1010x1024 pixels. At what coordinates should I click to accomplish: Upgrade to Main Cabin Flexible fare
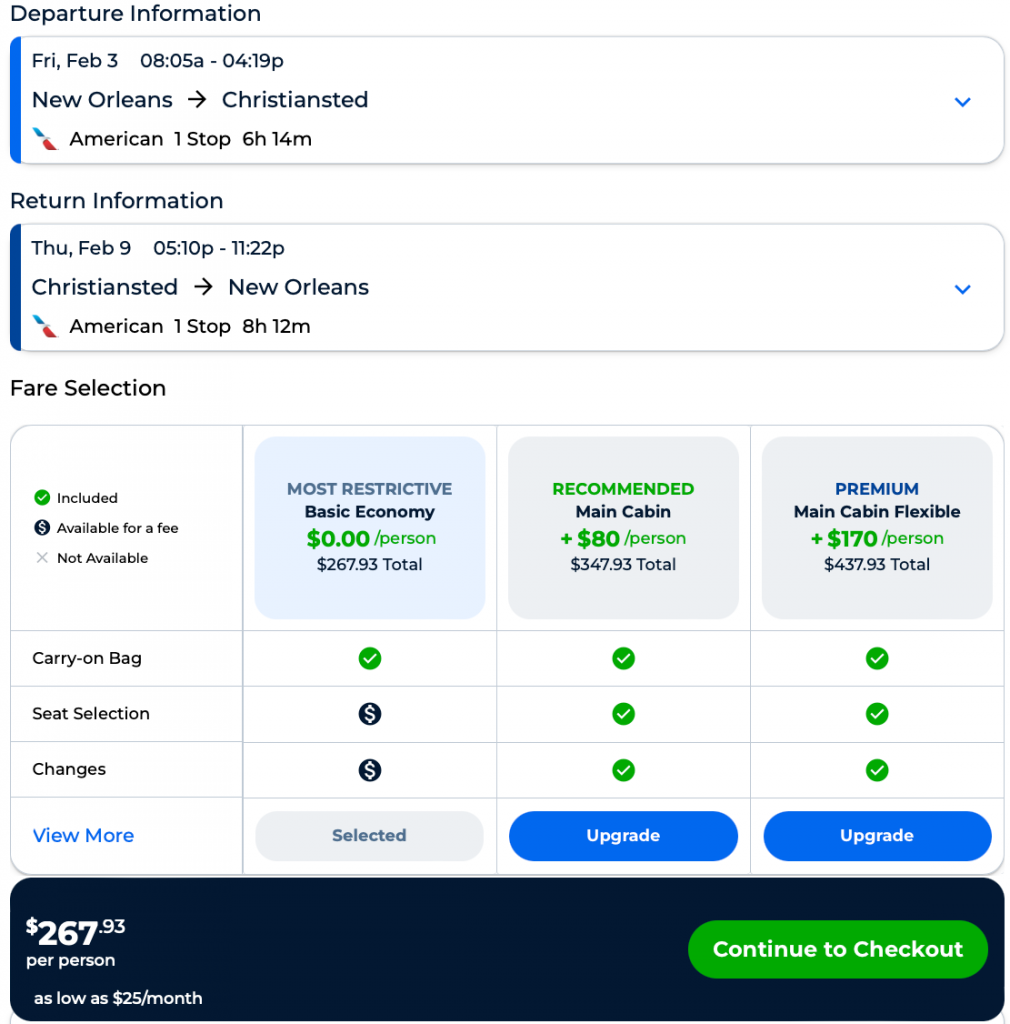(877, 836)
